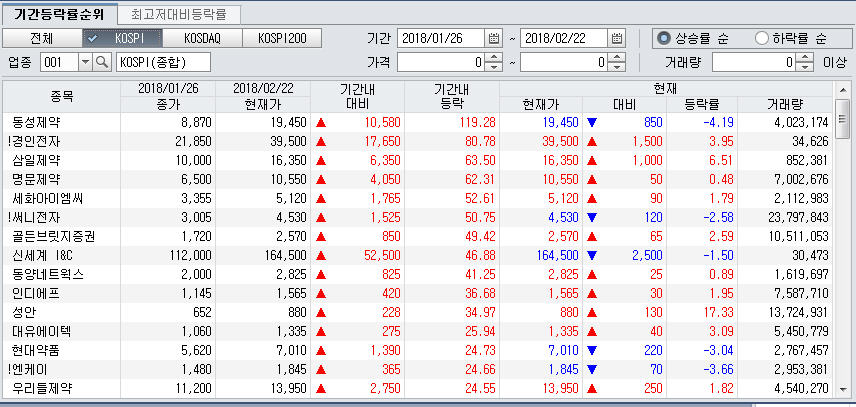Decrease the 거래량 value with down stepper
The image size is (856, 407).
[x=805, y=67]
